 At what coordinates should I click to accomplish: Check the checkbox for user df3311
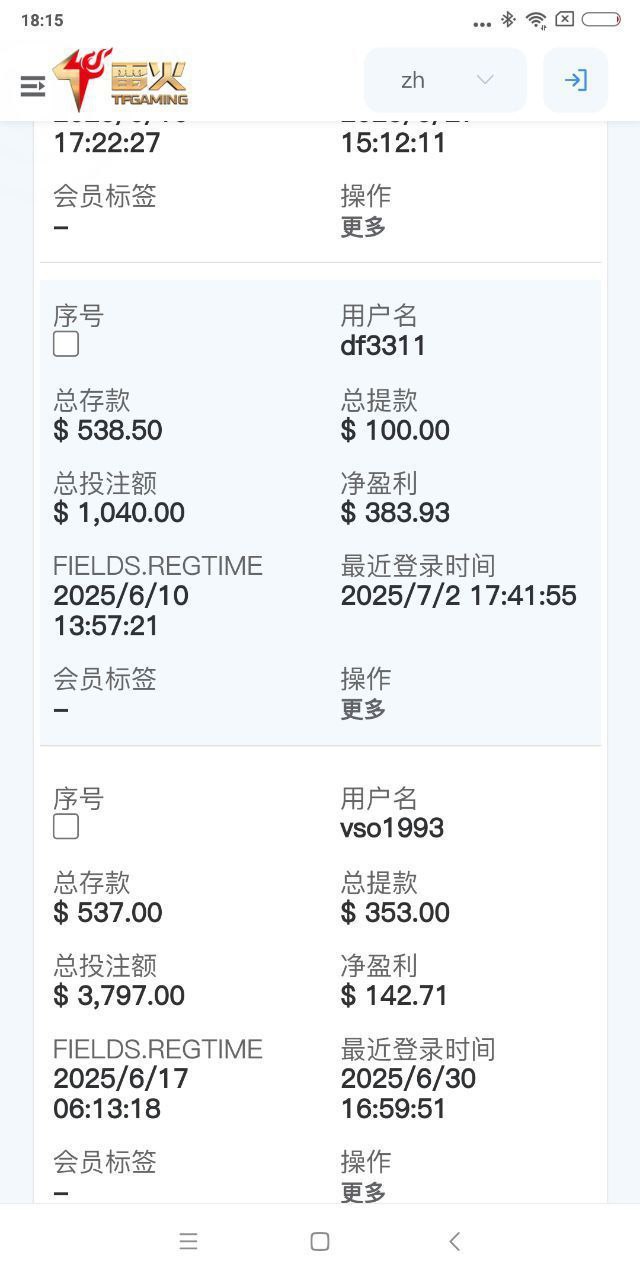pyautogui.click(x=66, y=344)
